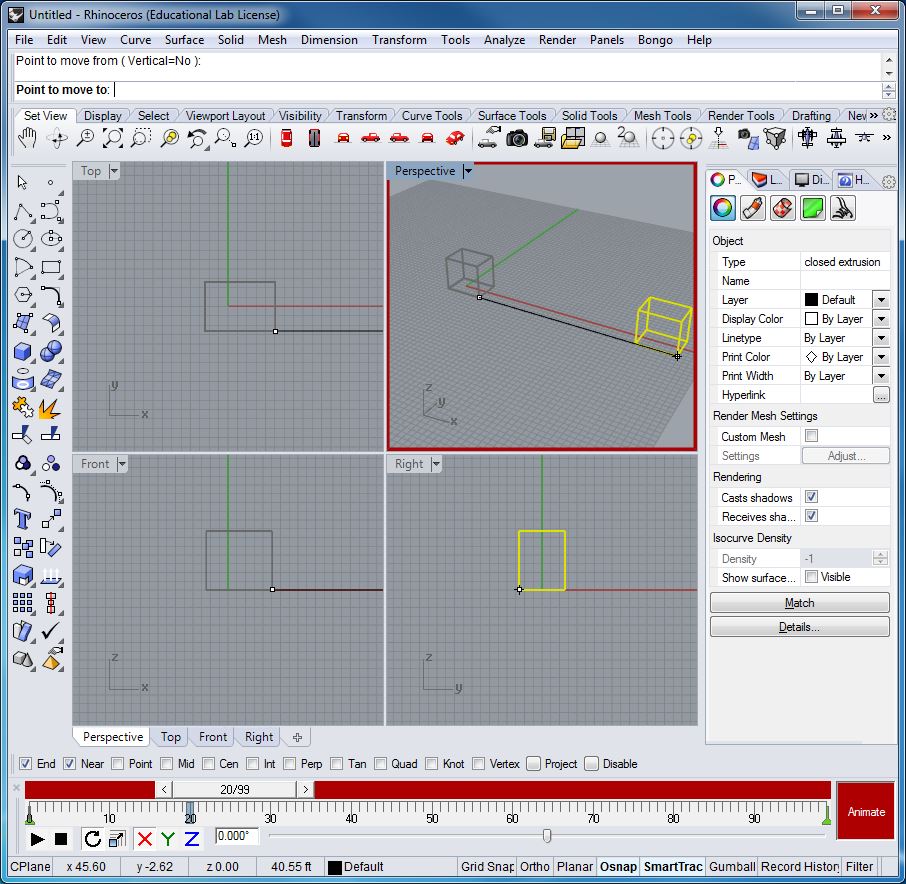Select the Circle drawing tool
The image size is (906, 884).
pos(23,239)
